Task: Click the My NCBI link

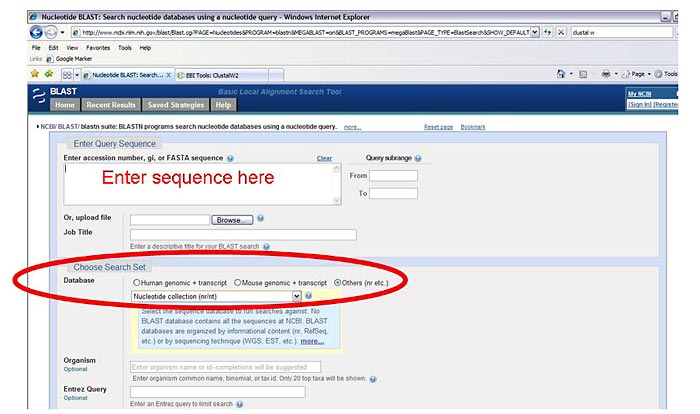Action: [639, 94]
